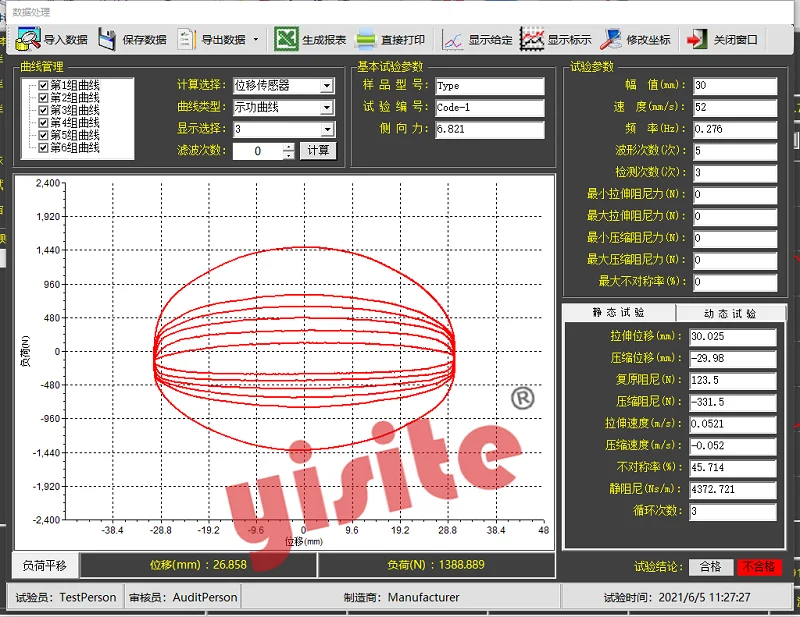Click the 试验编号 field containing Code-1
This screenshot has height=617, width=800.
coord(490,108)
